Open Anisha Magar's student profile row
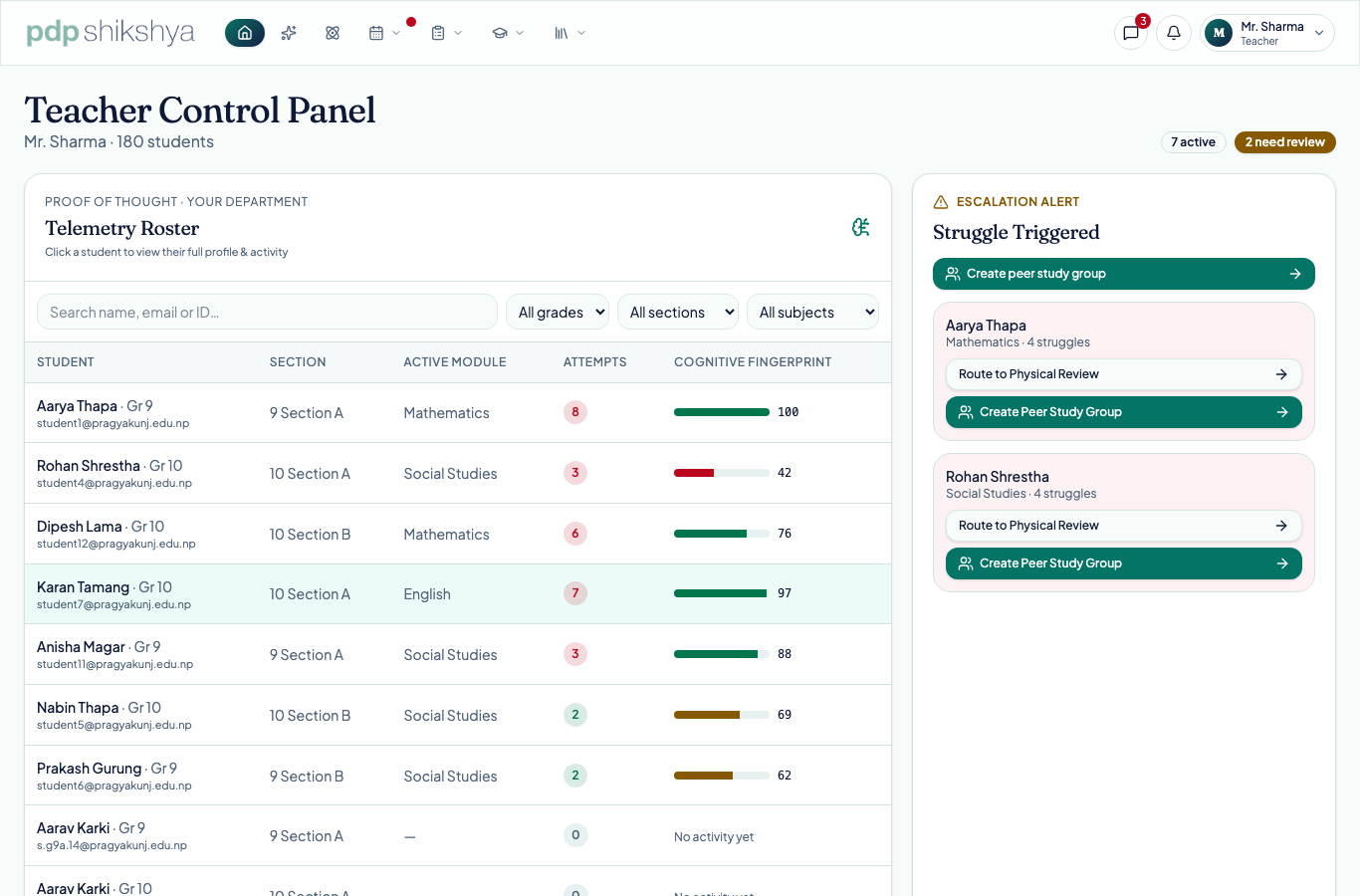 pyautogui.click(x=458, y=654)
